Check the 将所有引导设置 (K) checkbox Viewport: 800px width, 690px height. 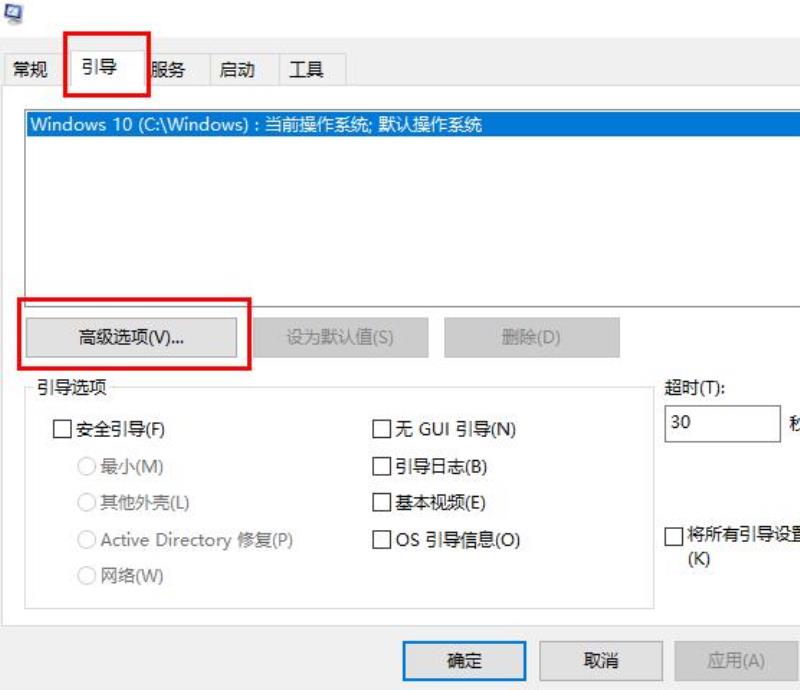click(x=673, y=536)
